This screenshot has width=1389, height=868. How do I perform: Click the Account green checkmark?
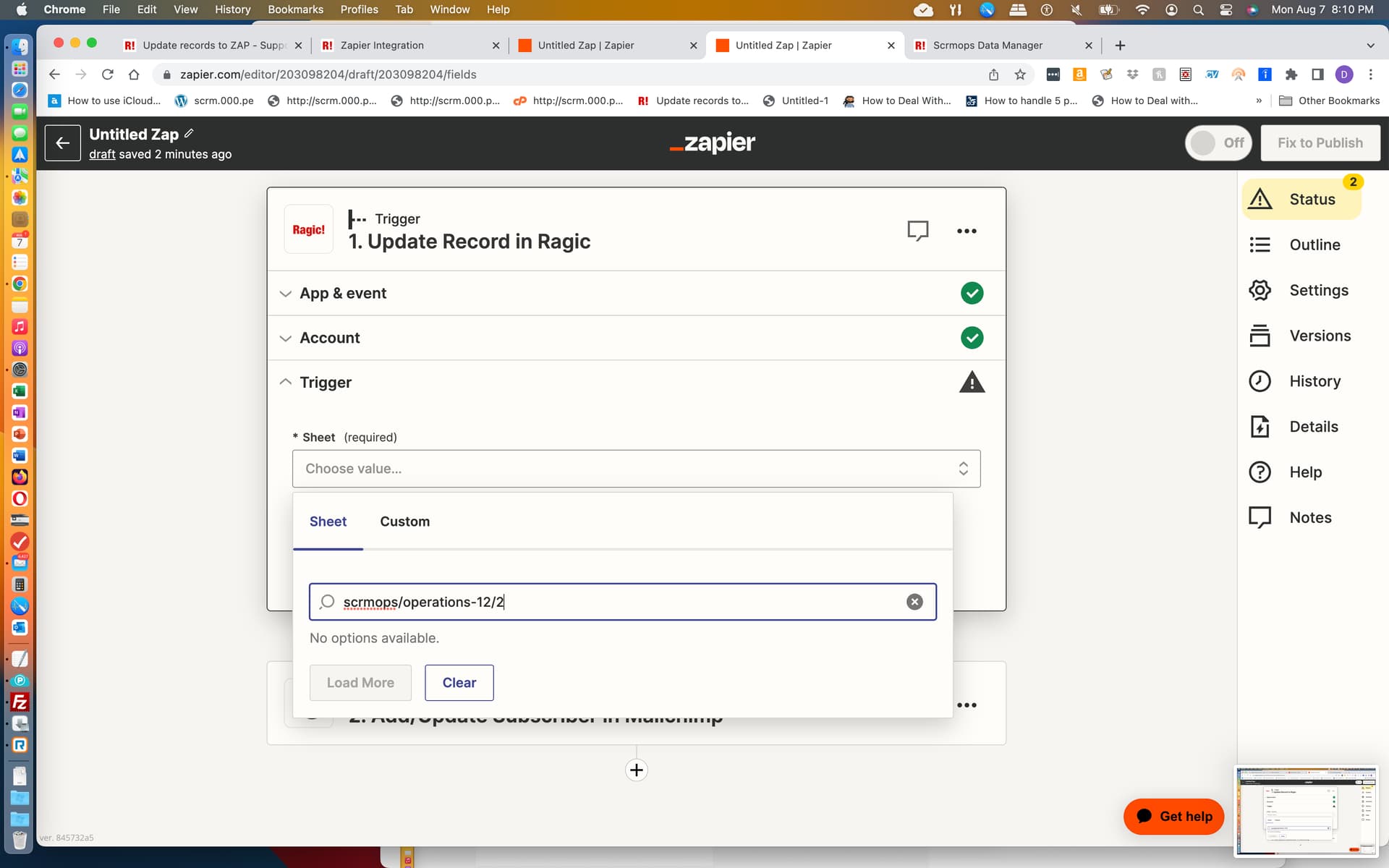click(972, 338)
